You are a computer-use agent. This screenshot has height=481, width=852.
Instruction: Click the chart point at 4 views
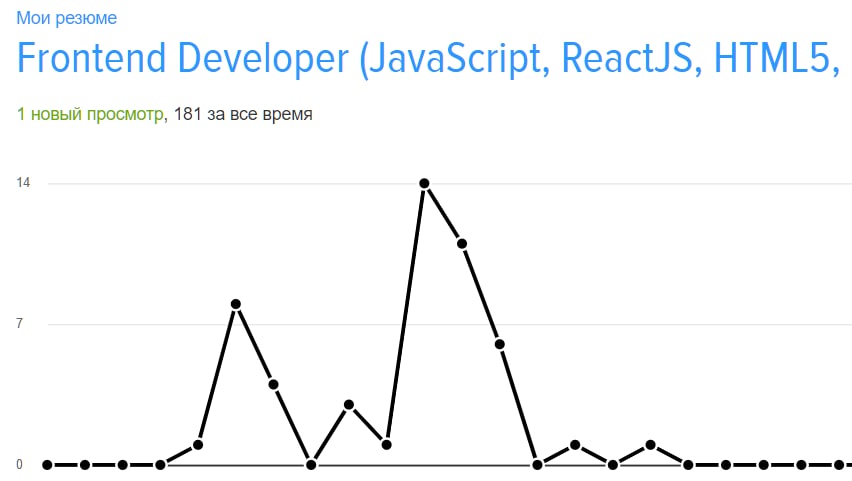pos(274,385)
